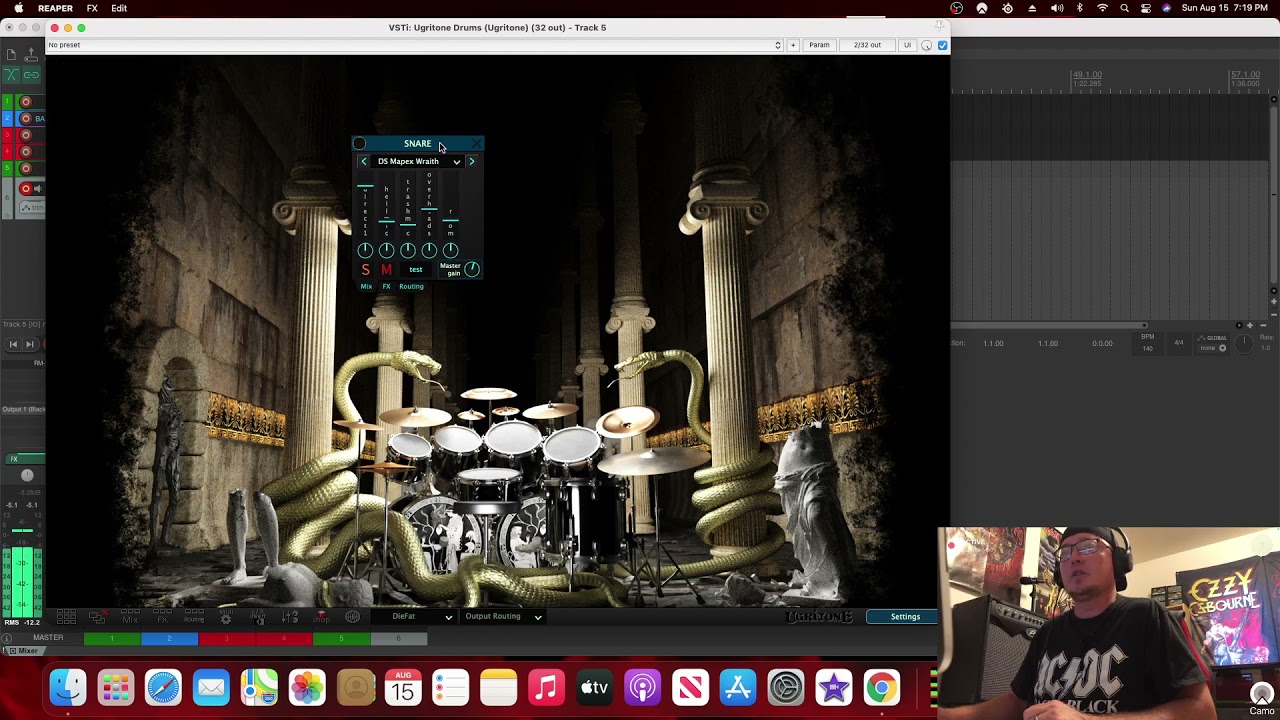Select mixer channel 1 green strip
Screen dimensions: 1280x720
(x=112, y=638)
